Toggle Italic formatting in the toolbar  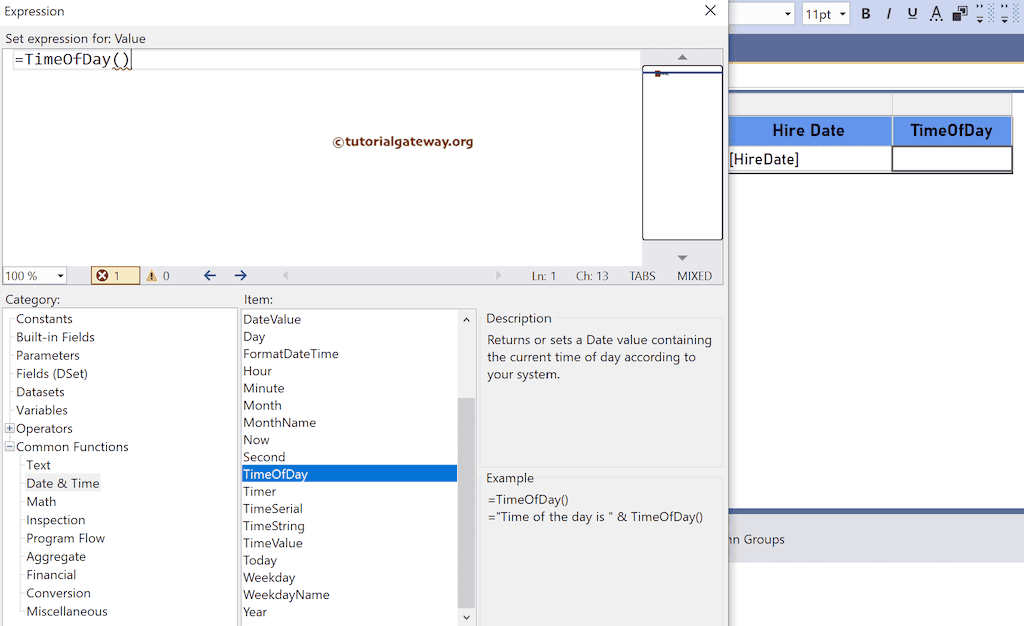pos(889,14)
